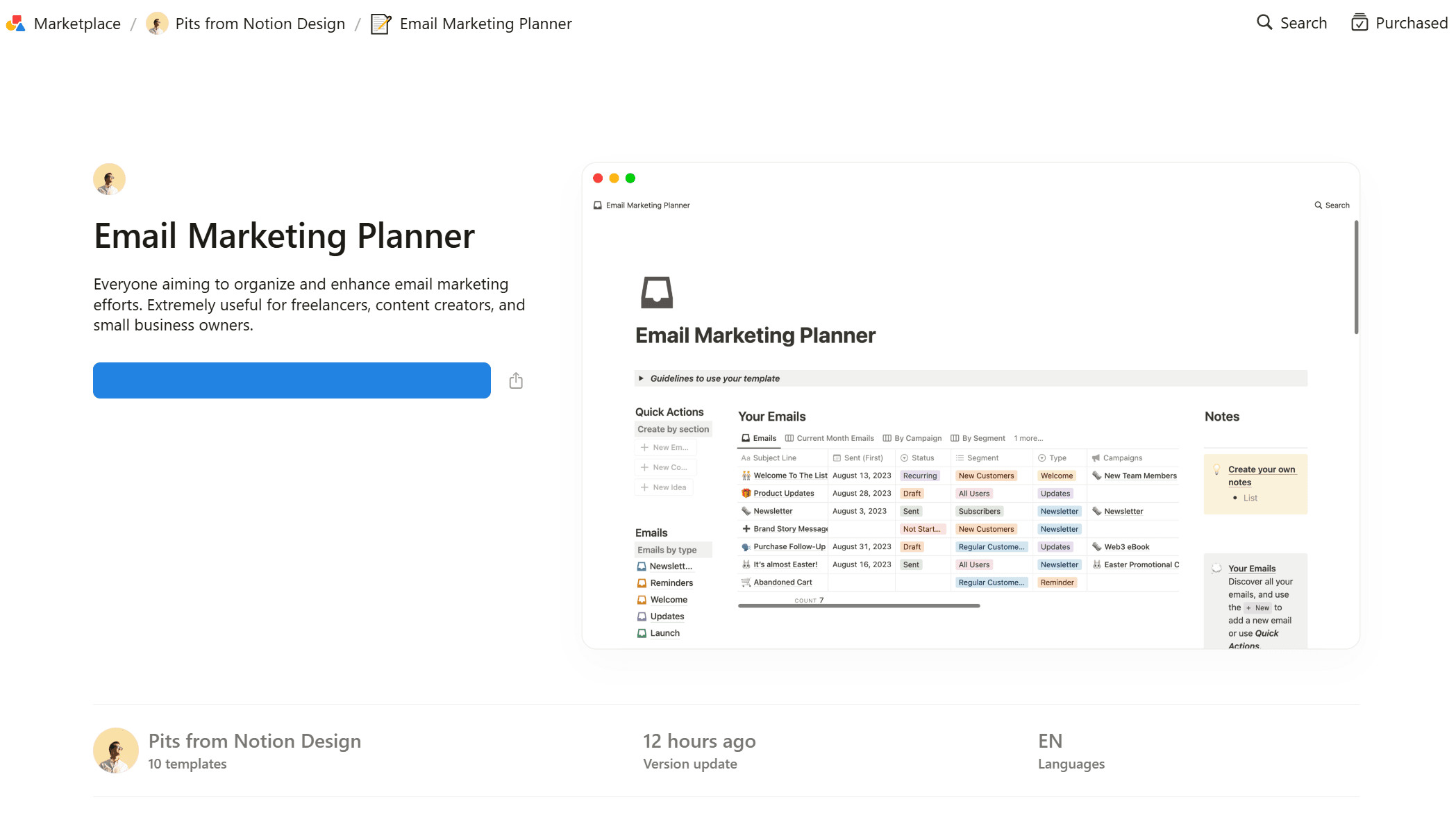
Task: Click the blue get template button
Action: click(x=292, y=380)
